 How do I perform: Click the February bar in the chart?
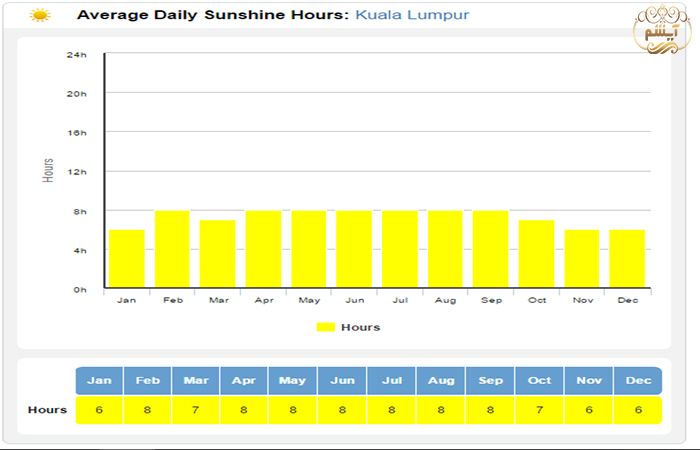(172, 249)
